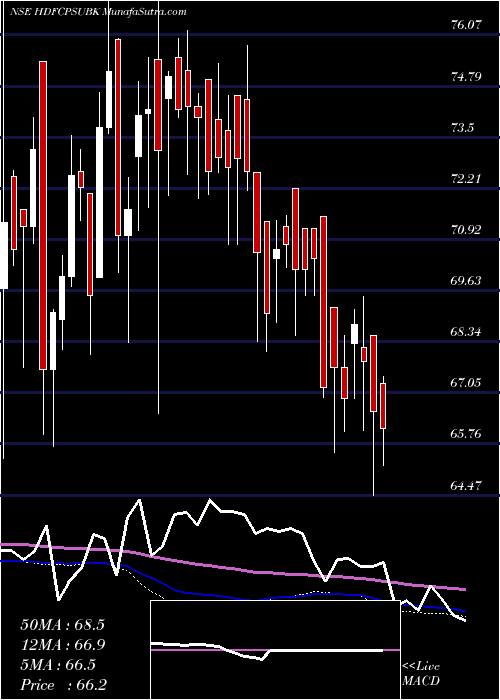
Task: Click the 76.07 price axis label
Action: 466,26
